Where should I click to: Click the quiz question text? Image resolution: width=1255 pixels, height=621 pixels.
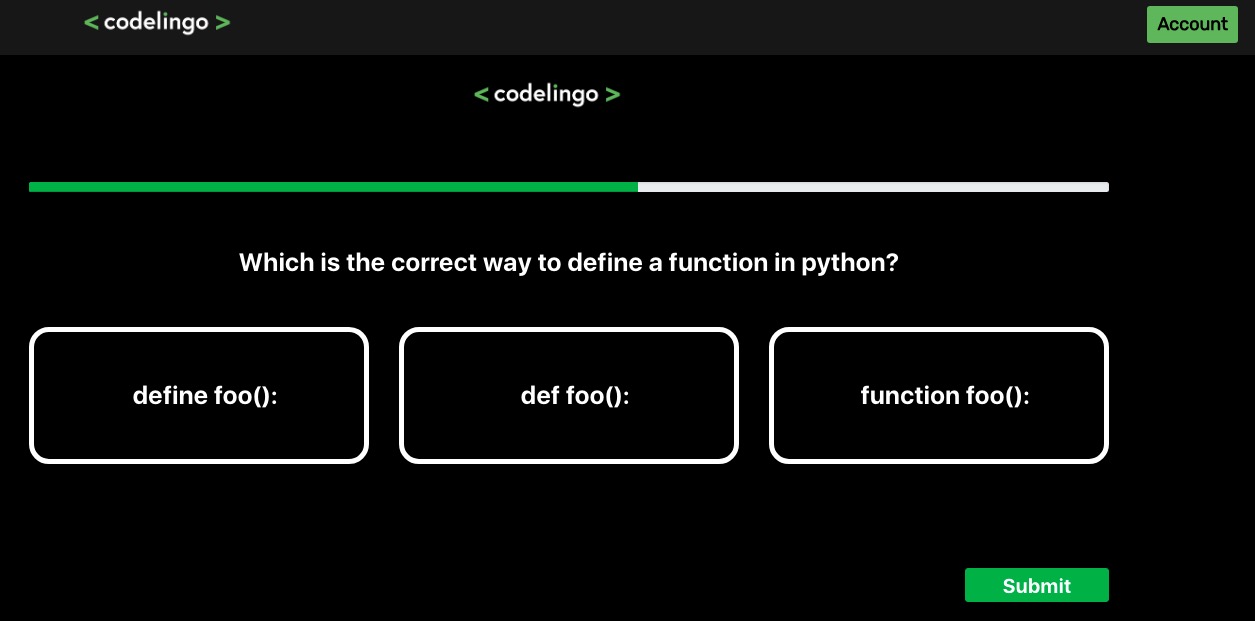(568, 263)
